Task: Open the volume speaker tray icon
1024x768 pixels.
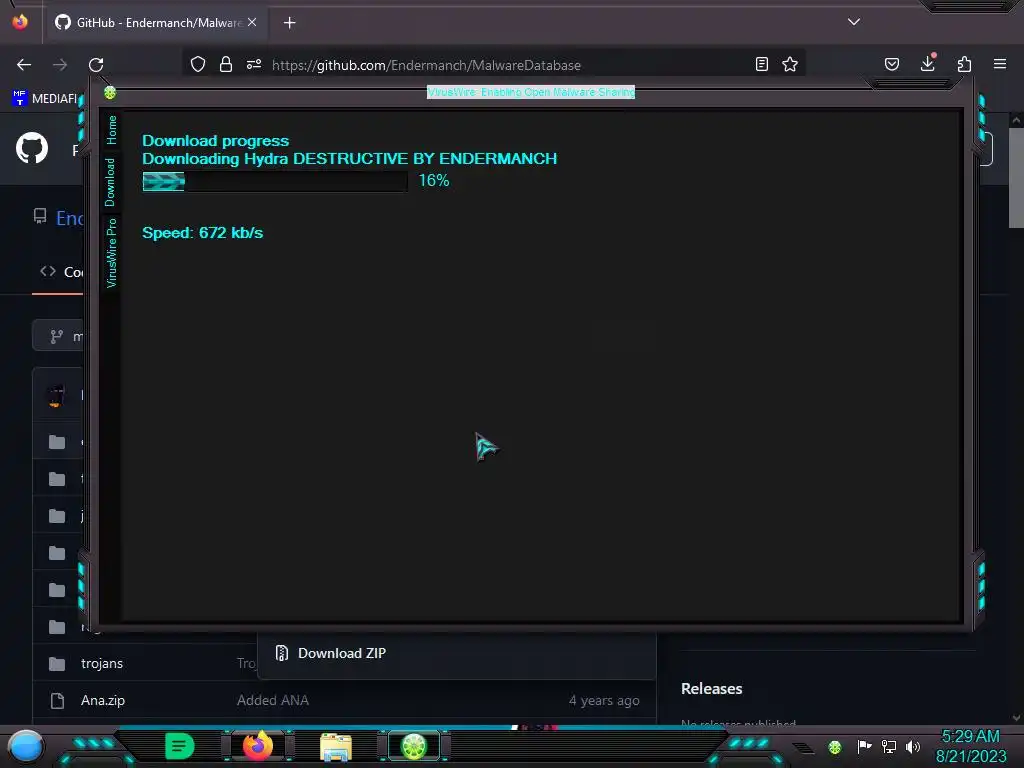Action: pos(913,746)
